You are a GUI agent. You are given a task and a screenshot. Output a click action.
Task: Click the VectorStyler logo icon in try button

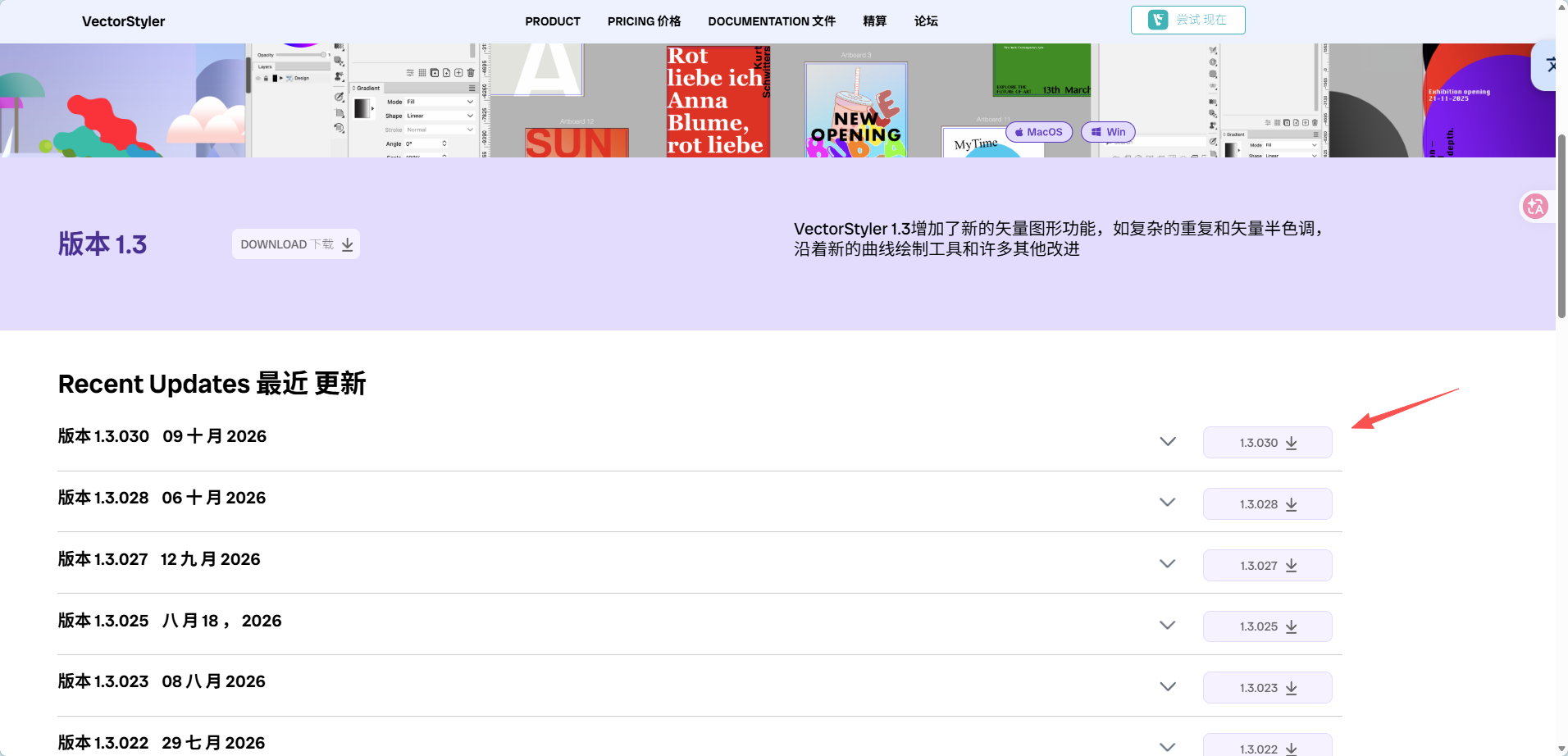1157,20
